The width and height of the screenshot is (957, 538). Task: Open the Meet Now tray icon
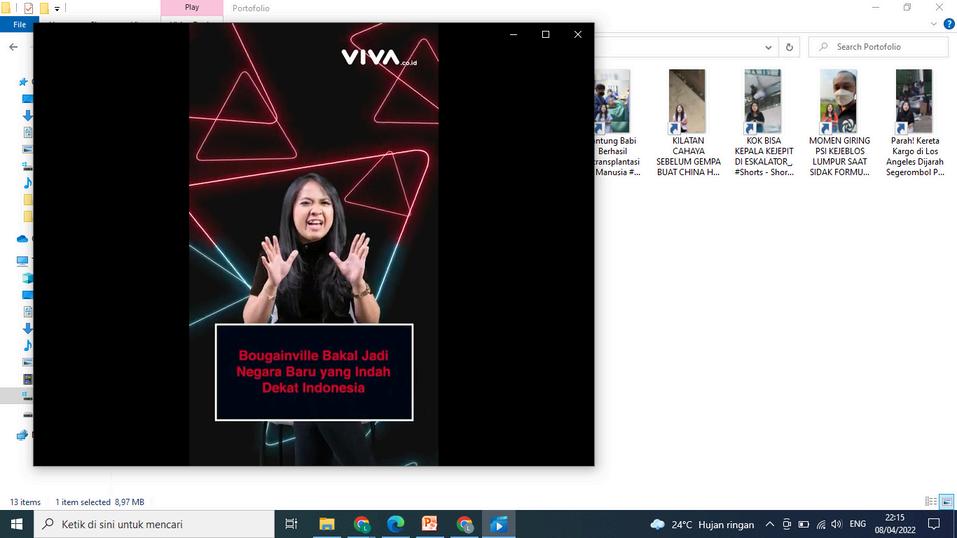pos(787,524)
